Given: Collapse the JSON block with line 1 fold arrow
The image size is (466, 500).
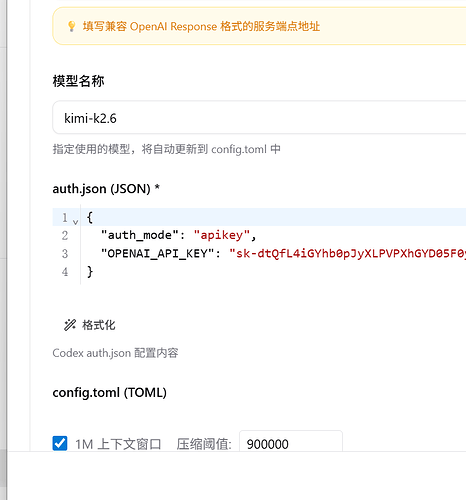Looking at the screenshot, I should pos(76,221).
